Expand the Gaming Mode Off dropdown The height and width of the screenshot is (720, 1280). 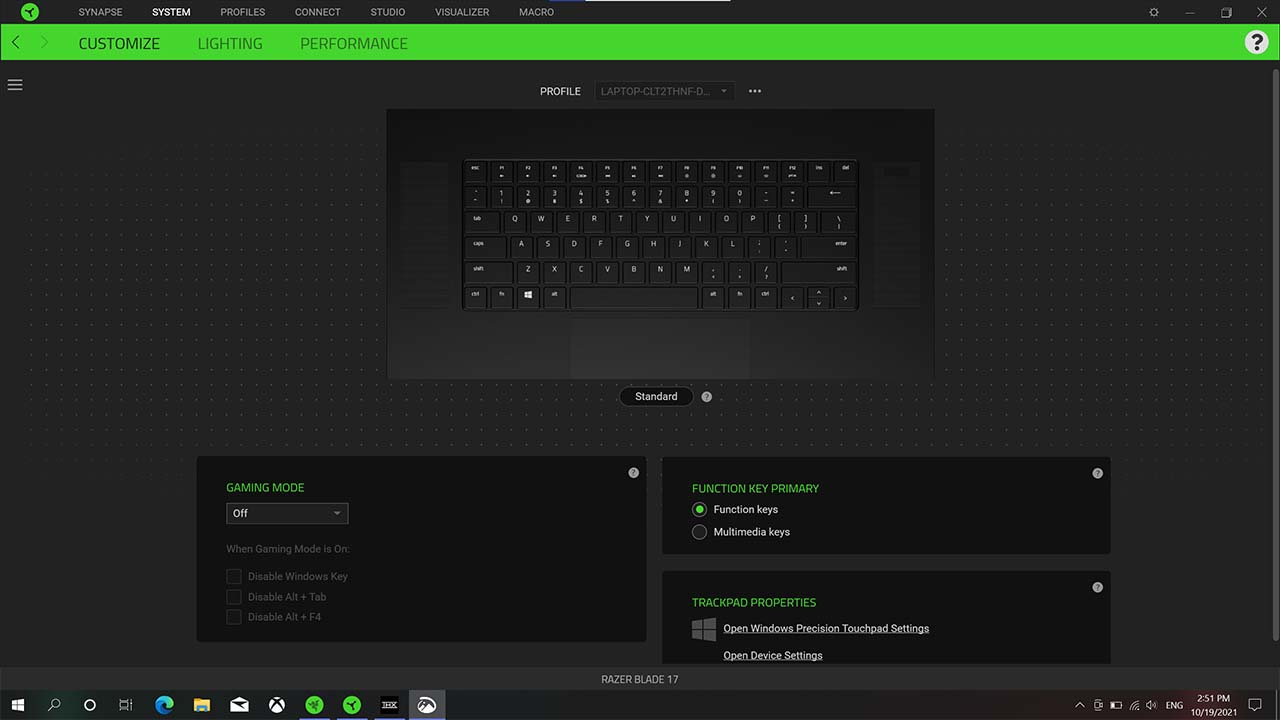click(x=287, y=513)
